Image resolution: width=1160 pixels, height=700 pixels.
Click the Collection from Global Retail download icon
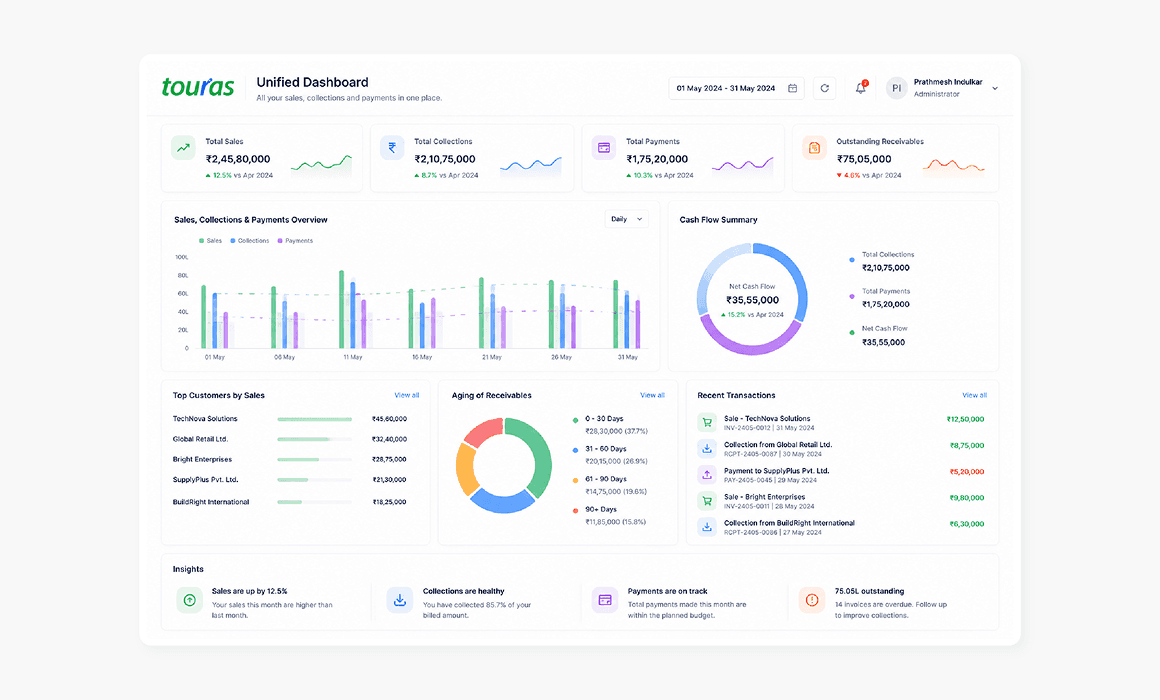point(707,448)
